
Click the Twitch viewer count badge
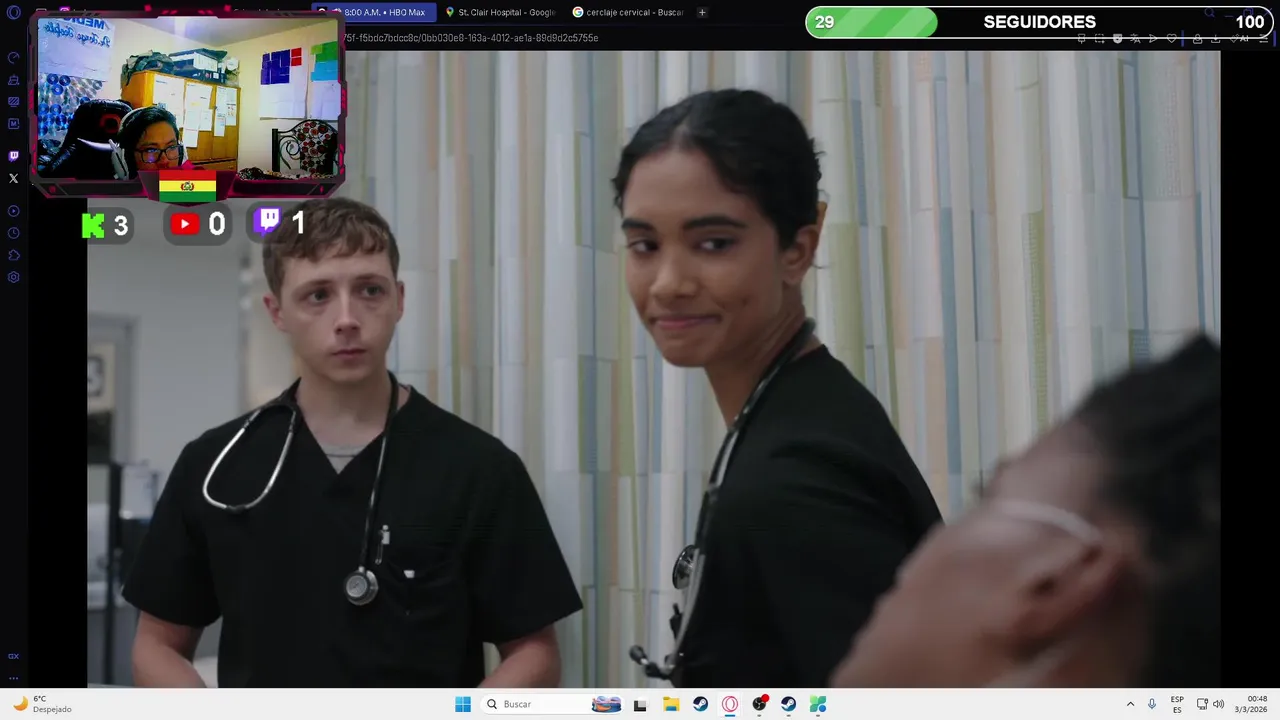point(279,222)
